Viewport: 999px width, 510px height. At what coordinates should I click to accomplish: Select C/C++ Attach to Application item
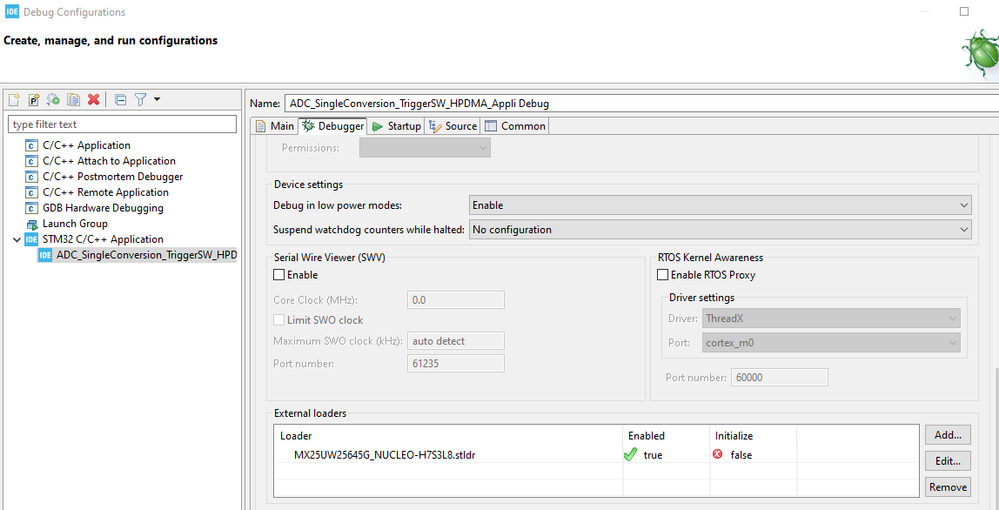[109, 161]
